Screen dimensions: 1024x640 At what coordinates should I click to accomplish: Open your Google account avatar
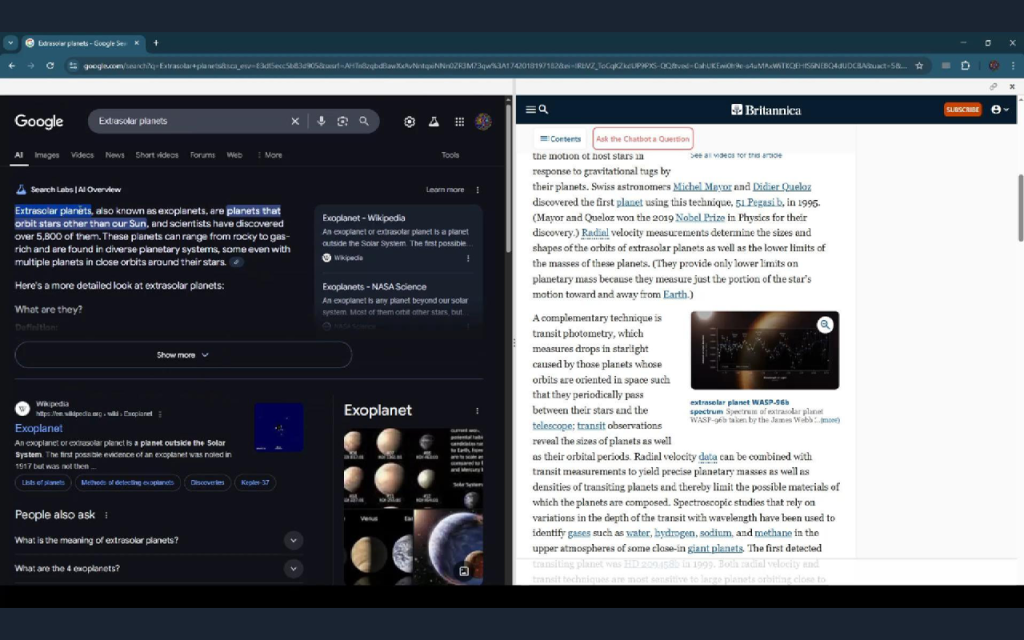pos(483,120)
